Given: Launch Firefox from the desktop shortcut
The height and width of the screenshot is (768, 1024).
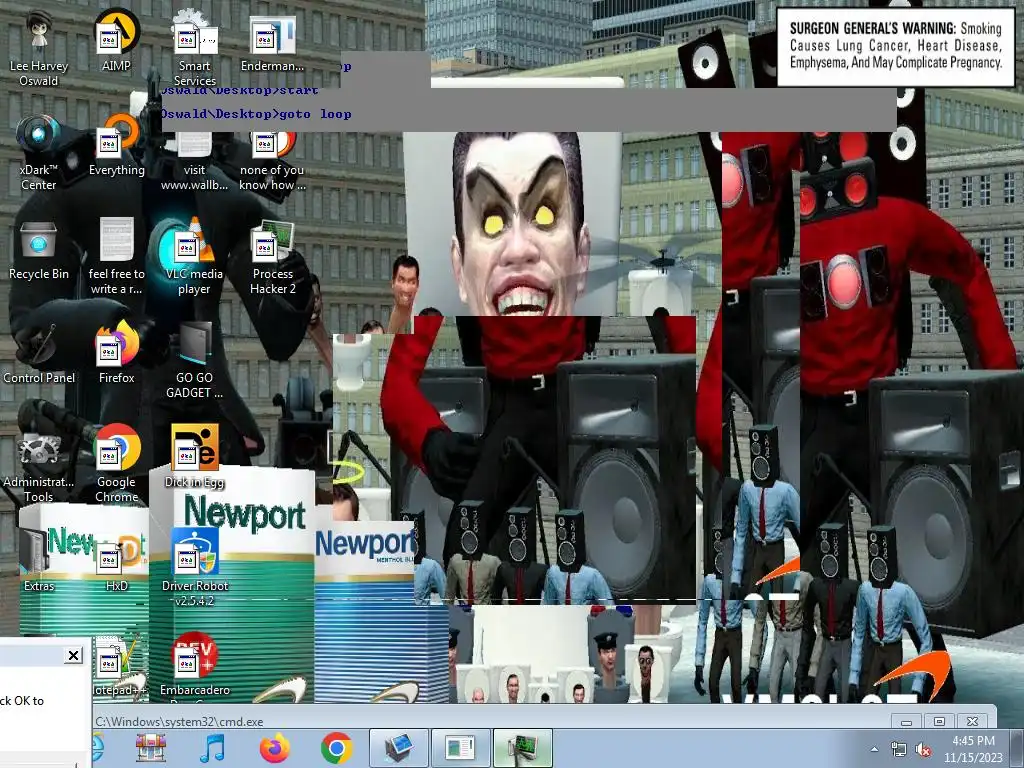Looking at the screenshot, I should coord(116,353).
